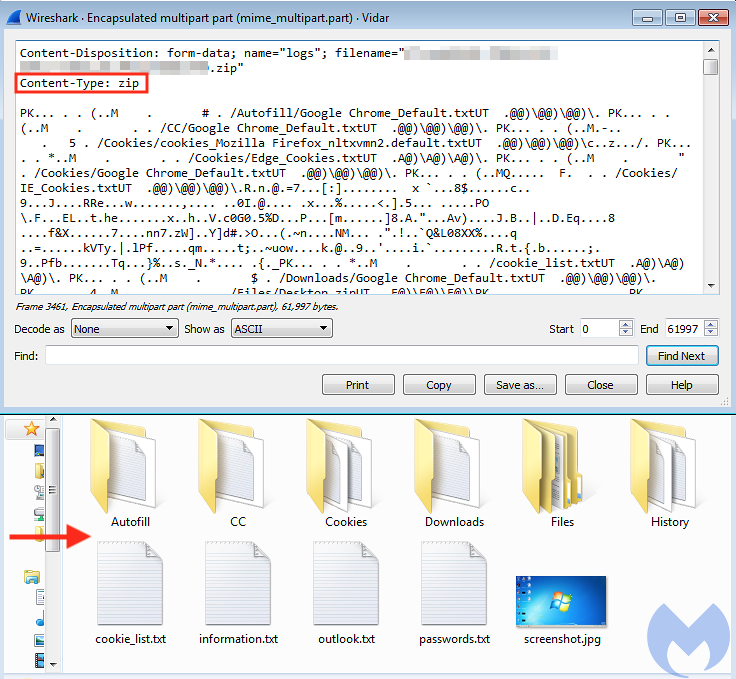Click the navigation pane scrollbar down arrow
Image resolution: width=736 pixels, height=679 pixels.
click(55, 662)
